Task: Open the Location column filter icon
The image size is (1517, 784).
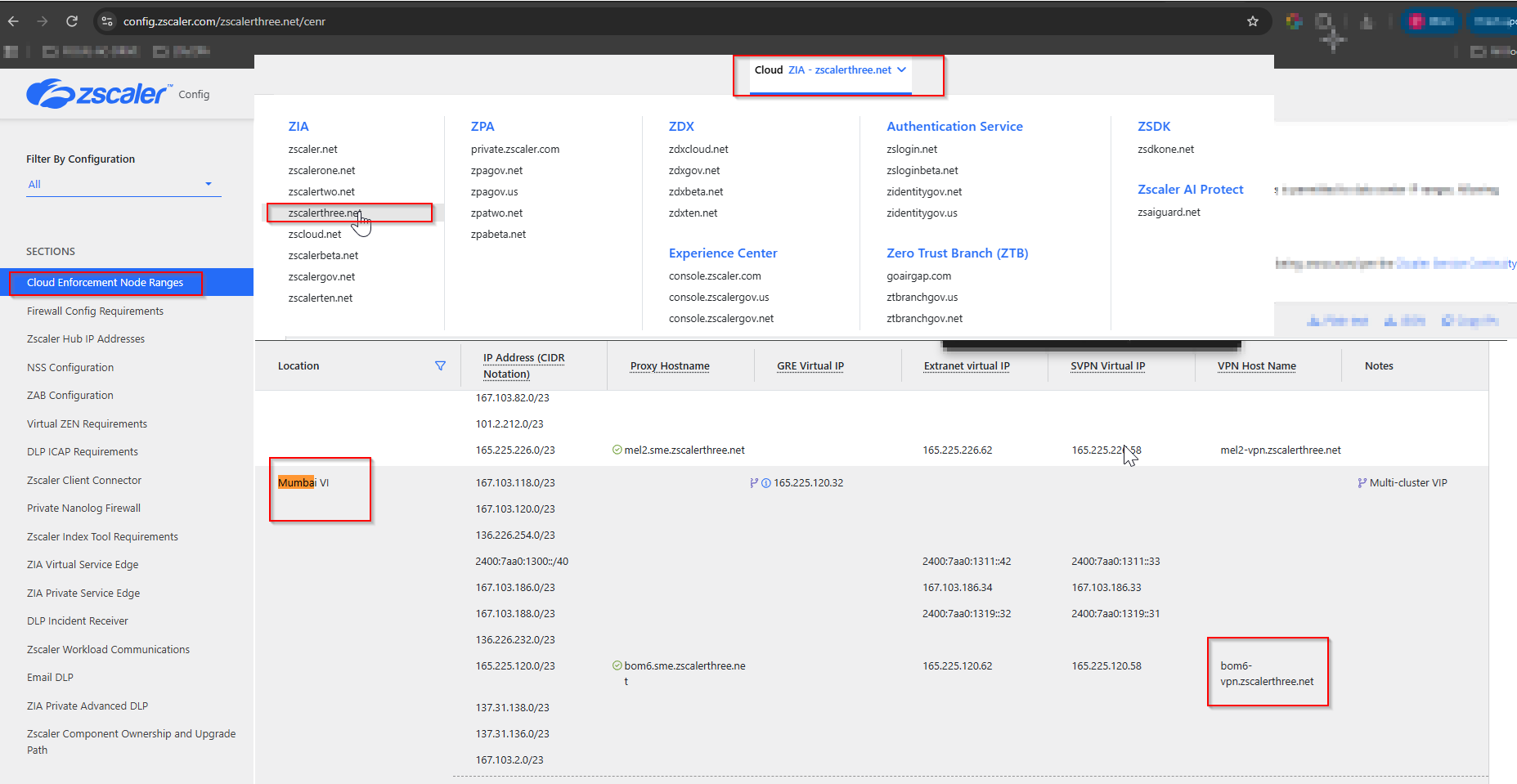Action: click(440, 365)
